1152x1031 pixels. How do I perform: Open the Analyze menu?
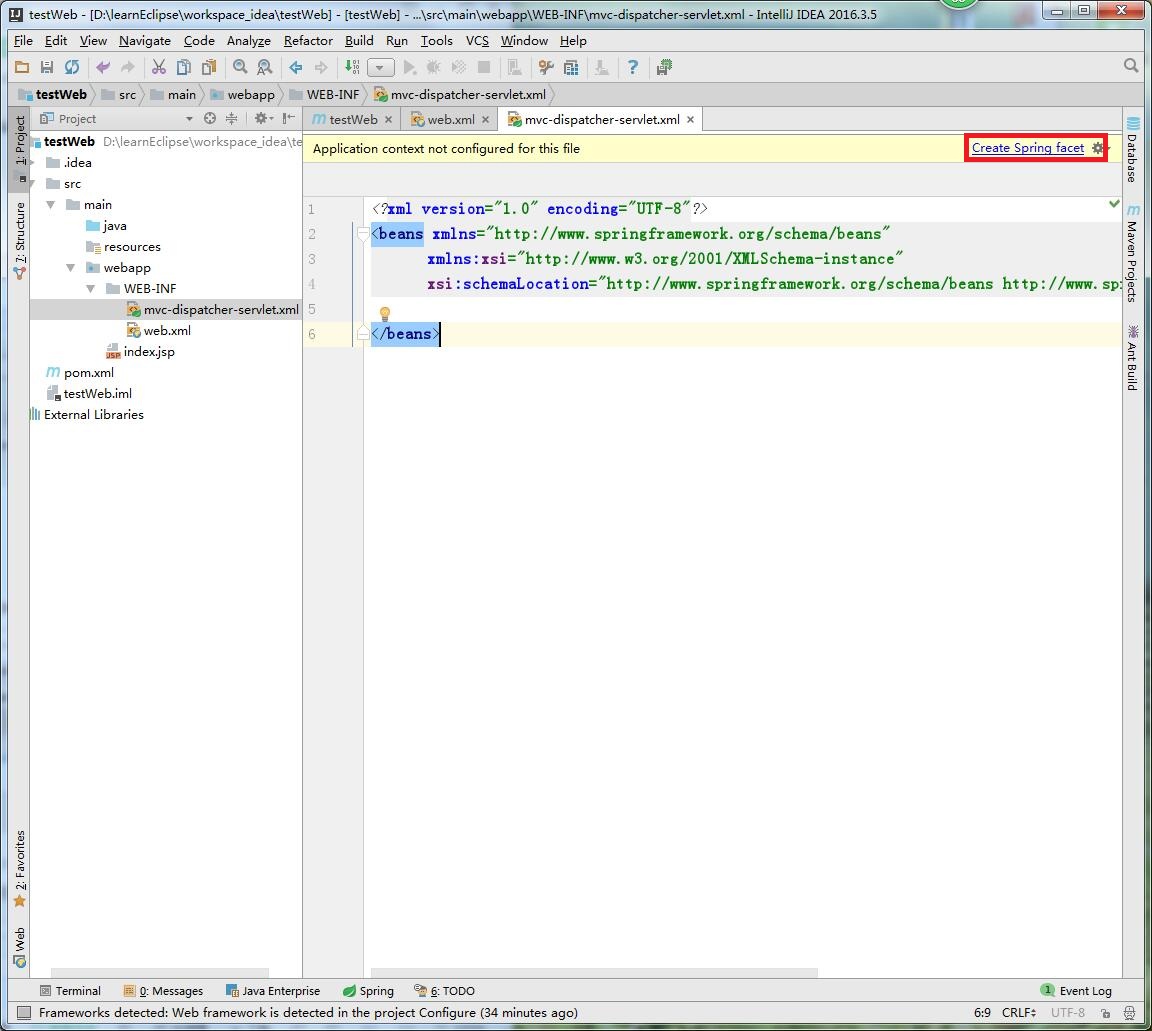248,40
